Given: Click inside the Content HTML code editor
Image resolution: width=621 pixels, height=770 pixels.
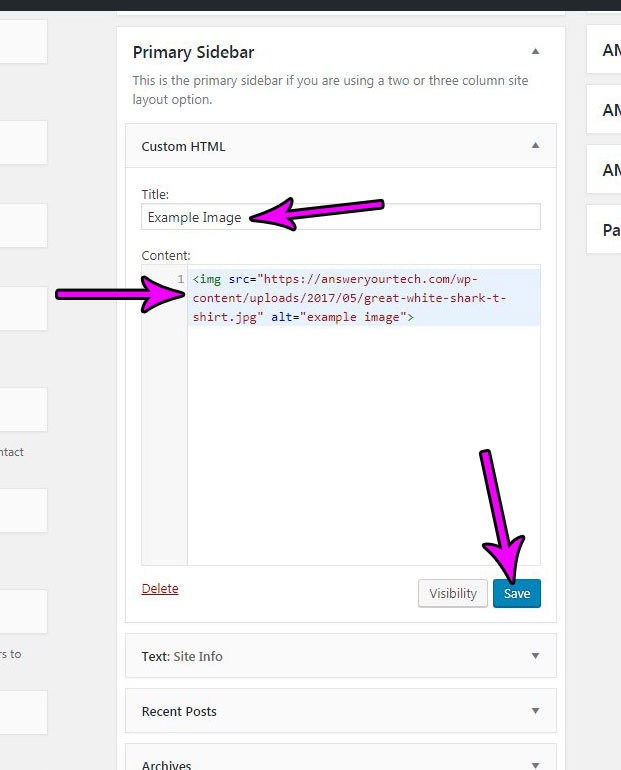Looking at the screenshot, I should coord(363,450).
